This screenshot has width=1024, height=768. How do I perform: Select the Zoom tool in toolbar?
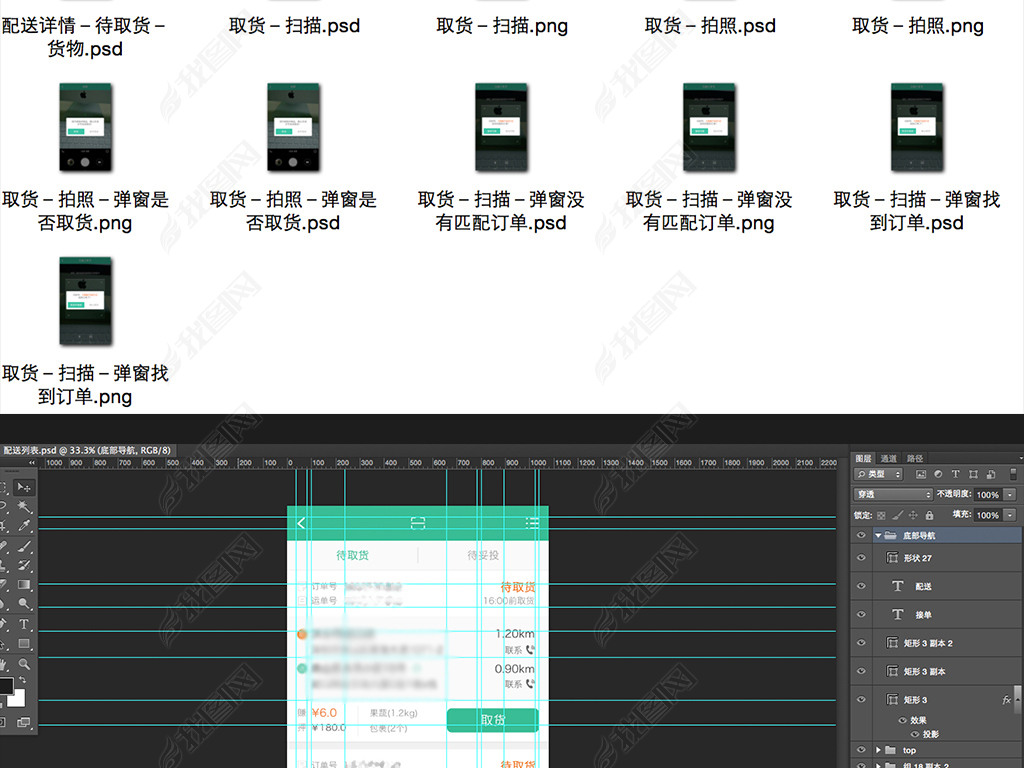24,664
